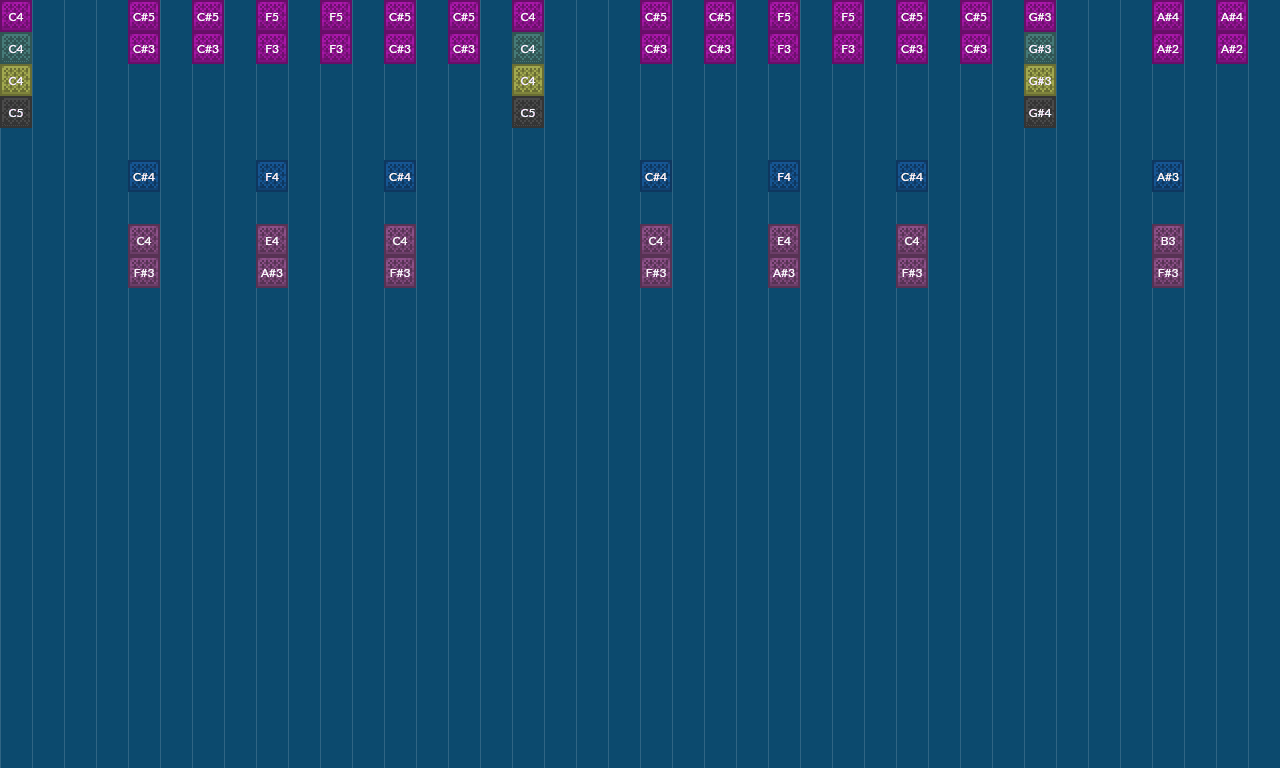Select the leftmost E4 note block
The width and height of the screenshot is (1280, 768).
272,241
